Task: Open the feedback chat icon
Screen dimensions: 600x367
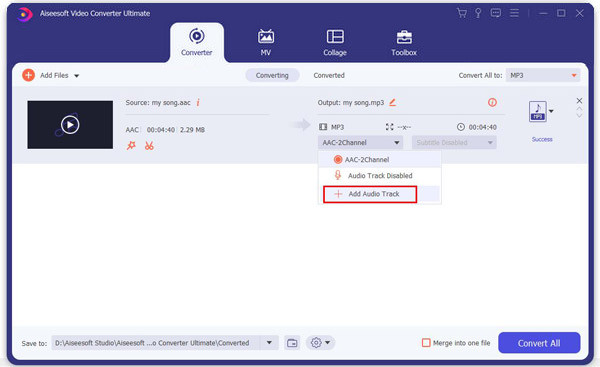Action: pos(496,13)
